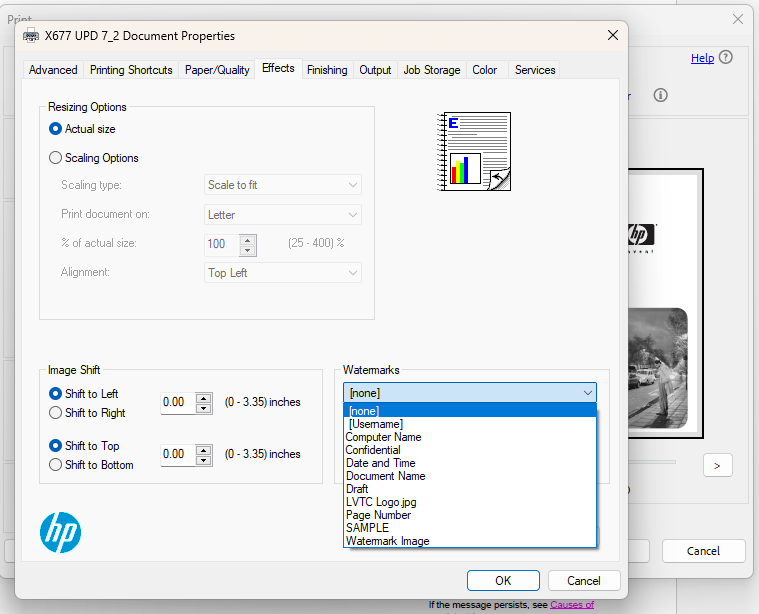Choose the Draft watermark
This screenshot has width=759, height=614.
(470, 489)
